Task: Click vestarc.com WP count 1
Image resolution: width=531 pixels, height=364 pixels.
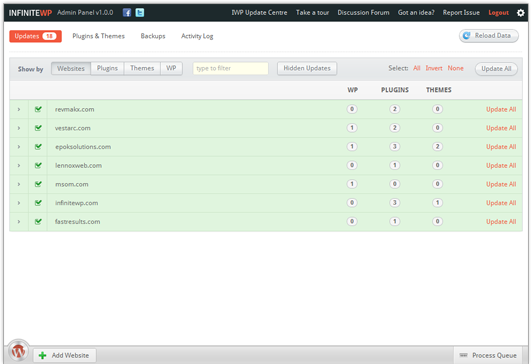Action: [x=352, y=128]
